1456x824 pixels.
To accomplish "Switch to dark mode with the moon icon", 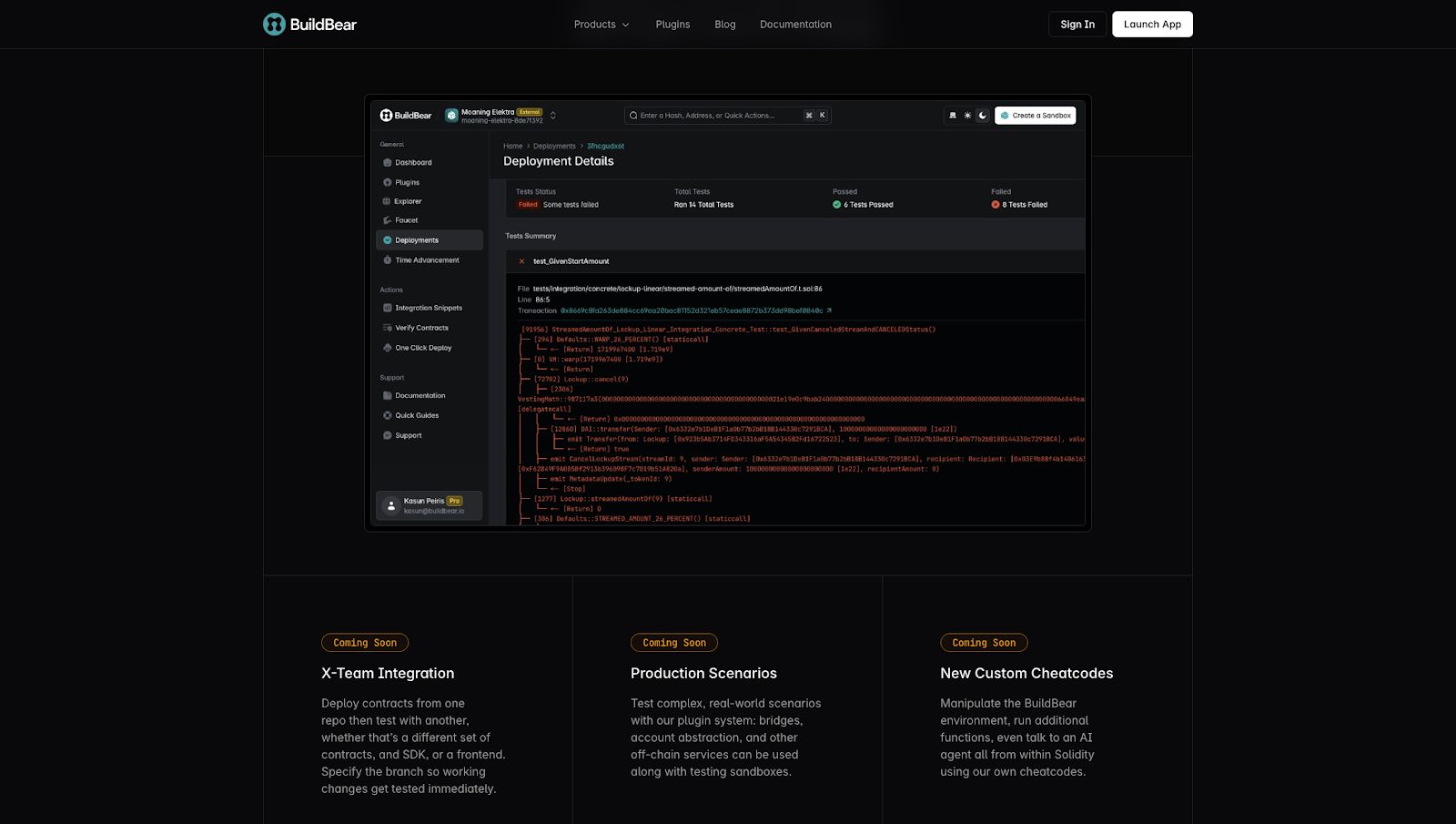I will coord(982,116).
